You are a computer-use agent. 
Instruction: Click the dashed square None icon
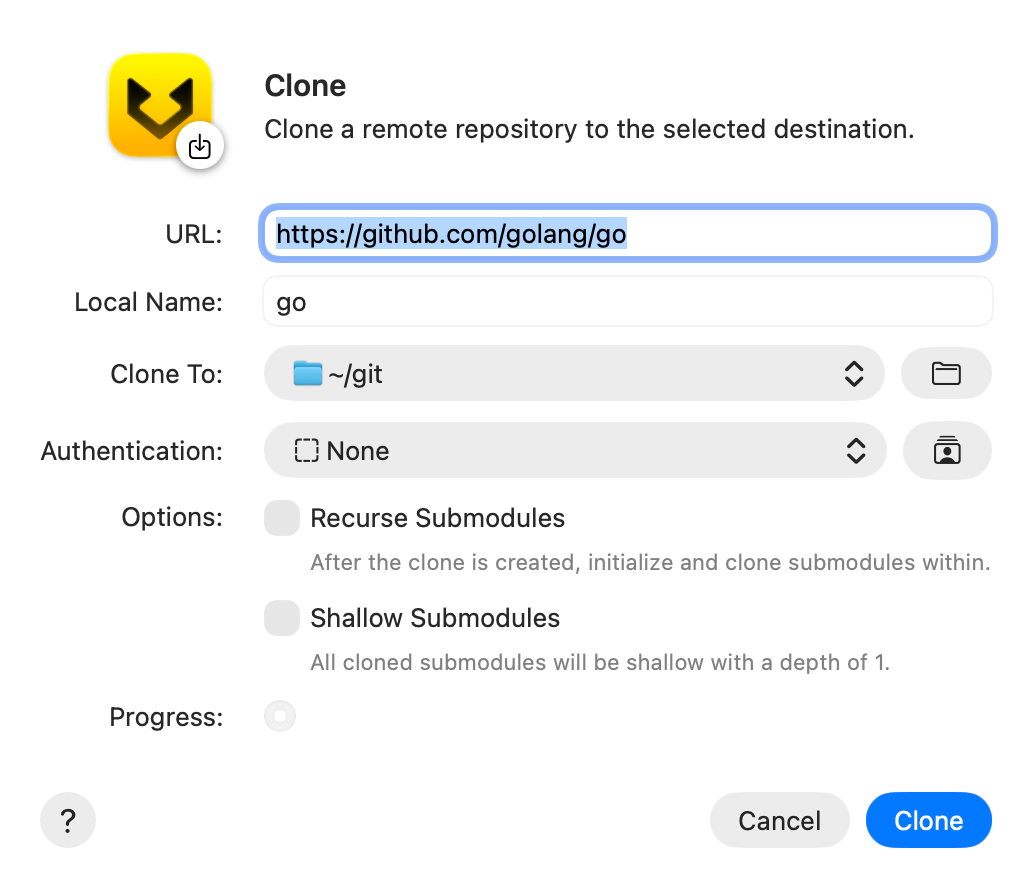[307, 451]
